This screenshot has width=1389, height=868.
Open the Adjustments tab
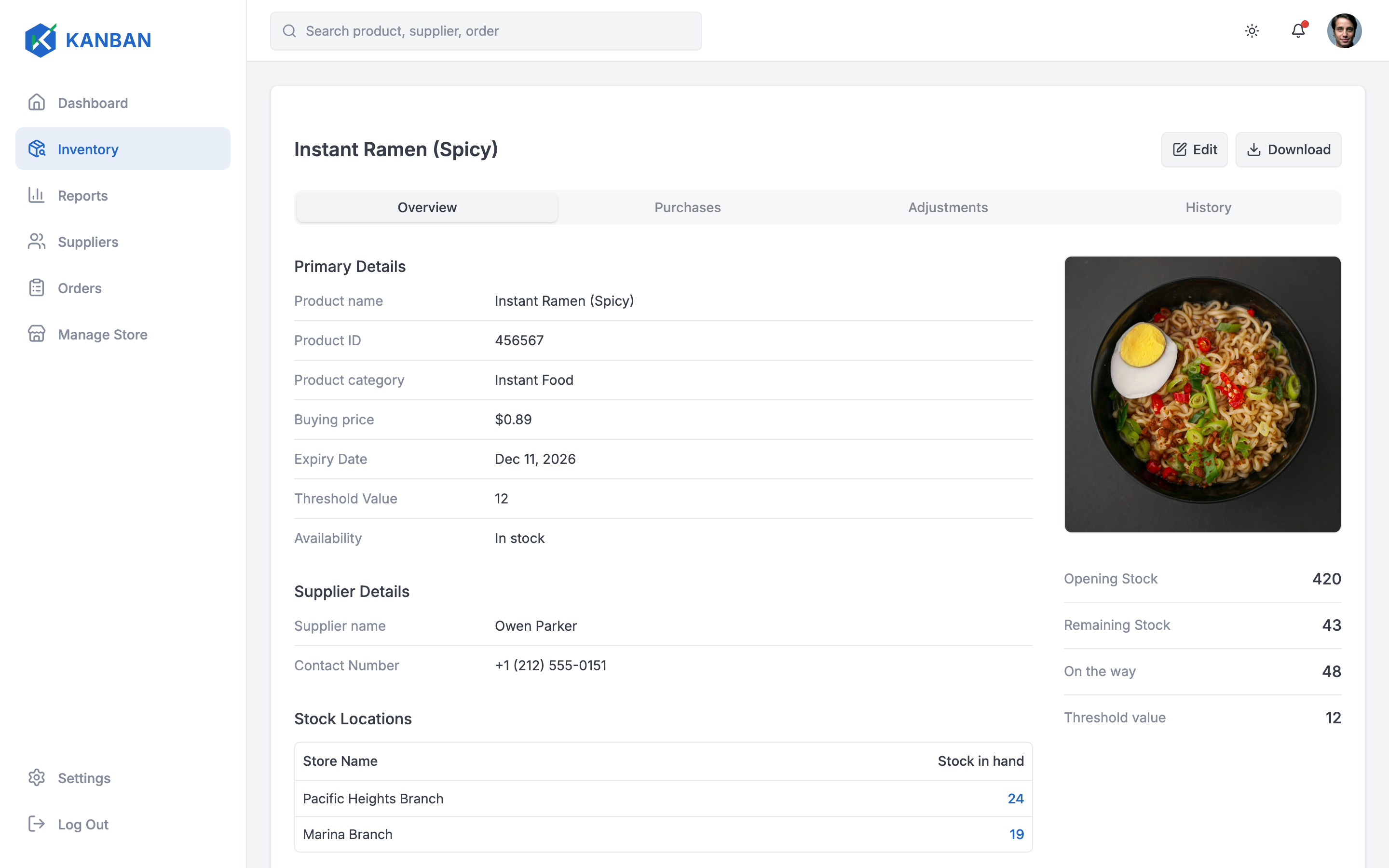tap(948, 207)
